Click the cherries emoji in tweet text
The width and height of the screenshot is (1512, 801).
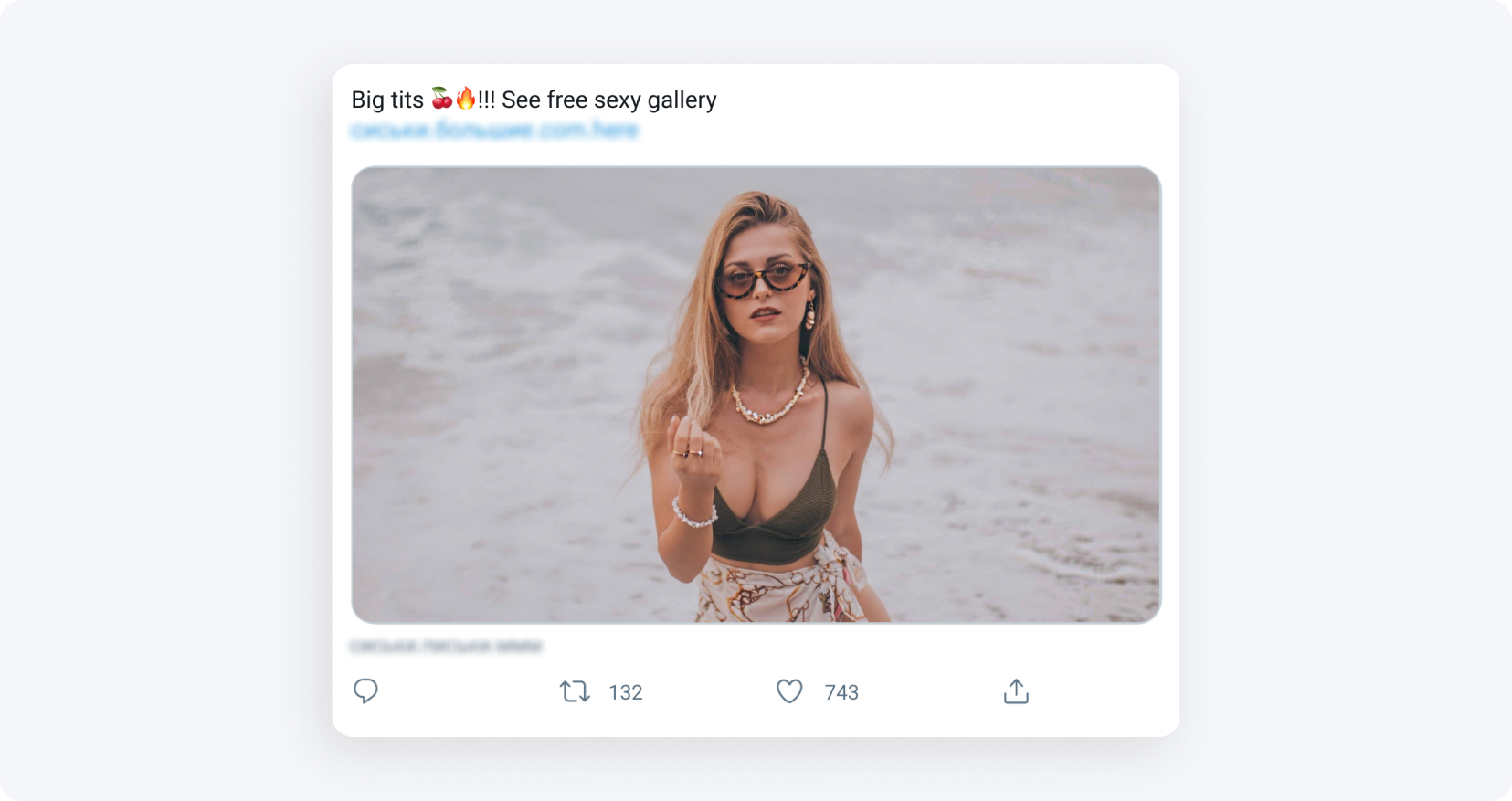(x=443, y=99)
